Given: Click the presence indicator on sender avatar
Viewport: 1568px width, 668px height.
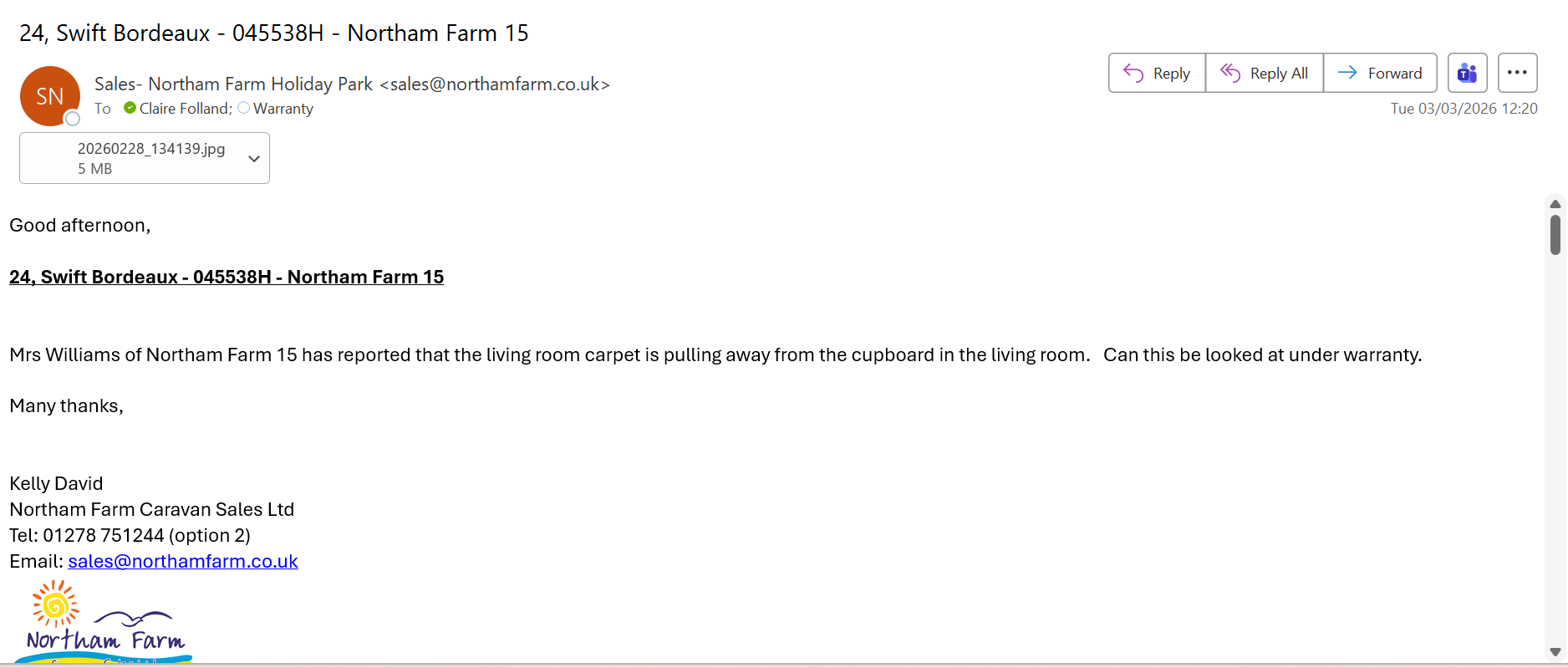Looking at the screenshot, I should pos(73,119).
